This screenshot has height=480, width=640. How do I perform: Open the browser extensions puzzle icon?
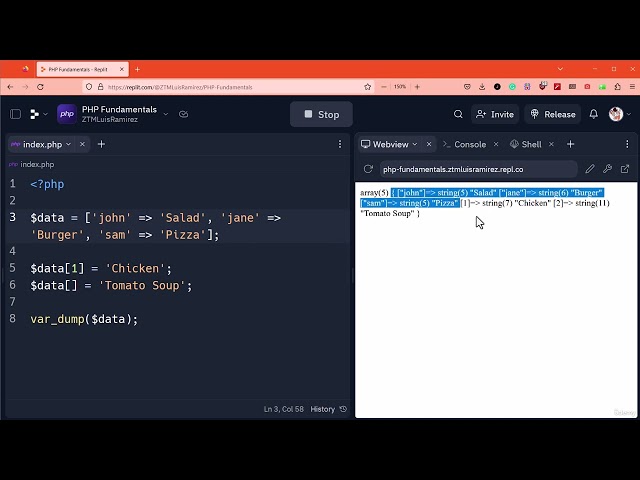coord(618,87)
